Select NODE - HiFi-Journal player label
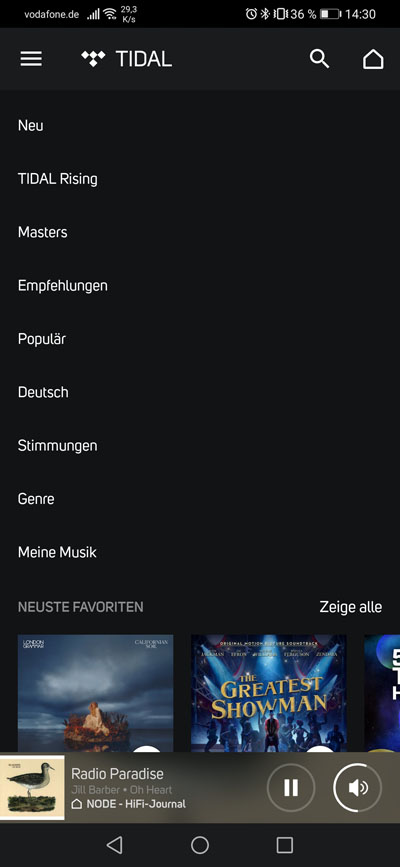This screenshot has height=867, width=400. pos(129,804)
